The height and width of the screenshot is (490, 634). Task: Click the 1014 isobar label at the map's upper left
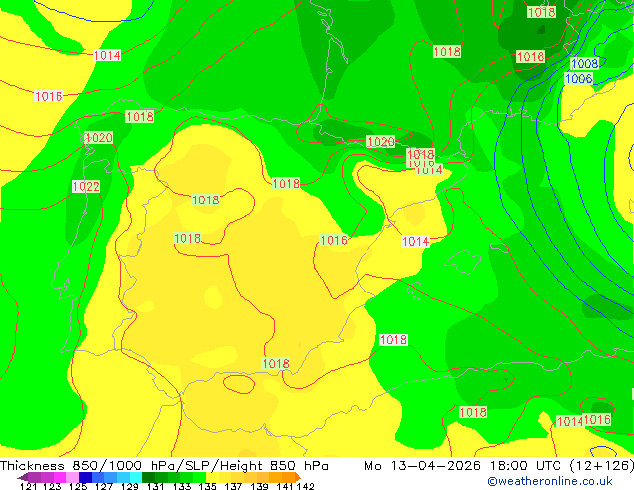107,55
